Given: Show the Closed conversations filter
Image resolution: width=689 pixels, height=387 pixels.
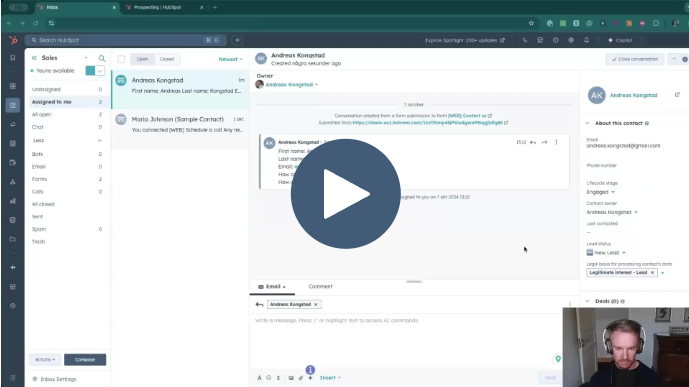Looking at the screenshot, I should (x=167, y=59).
